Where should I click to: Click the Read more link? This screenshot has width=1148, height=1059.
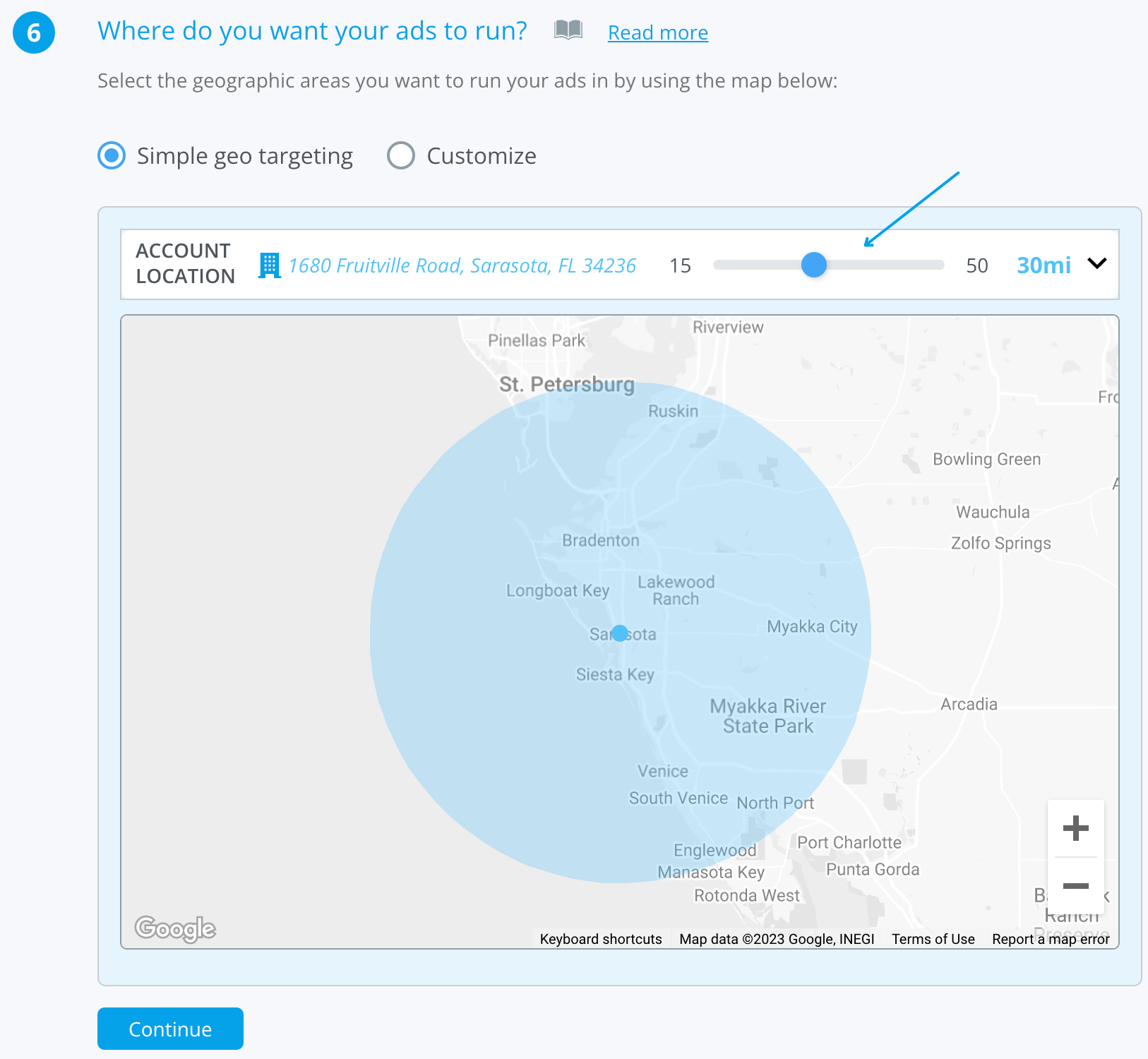(658, 32)
